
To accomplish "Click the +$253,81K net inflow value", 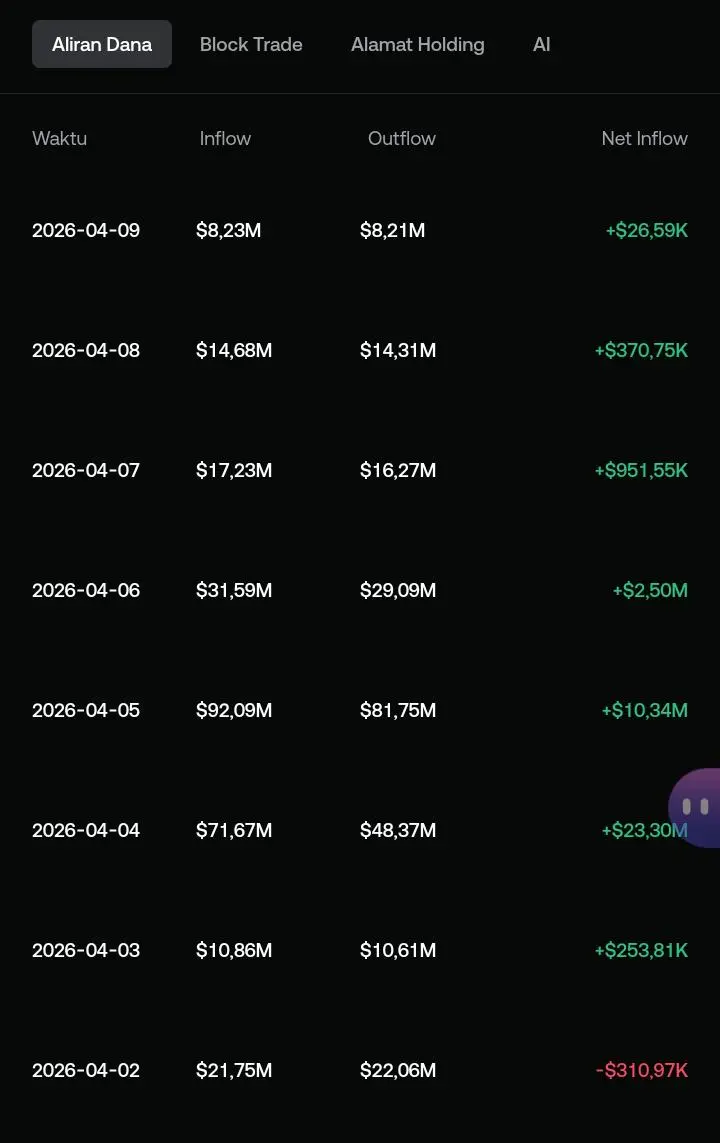I will tap(641, 950).
